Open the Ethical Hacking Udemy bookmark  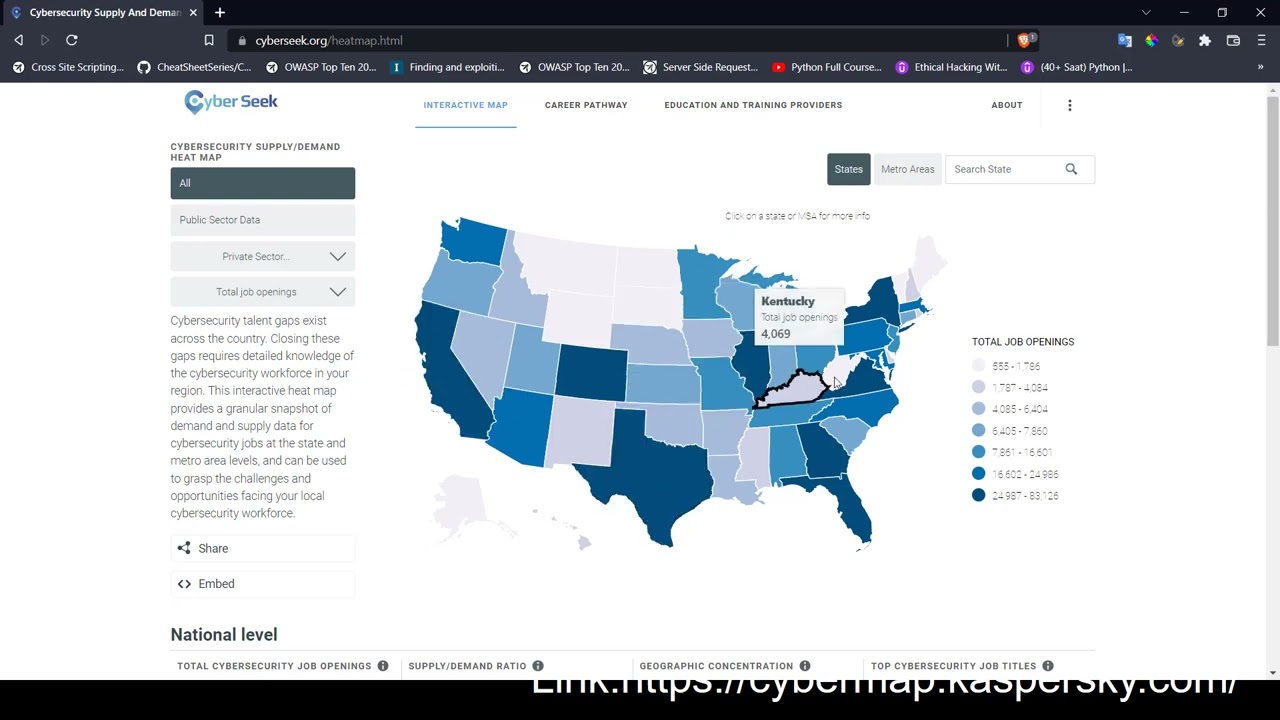(x=951, y=67)
